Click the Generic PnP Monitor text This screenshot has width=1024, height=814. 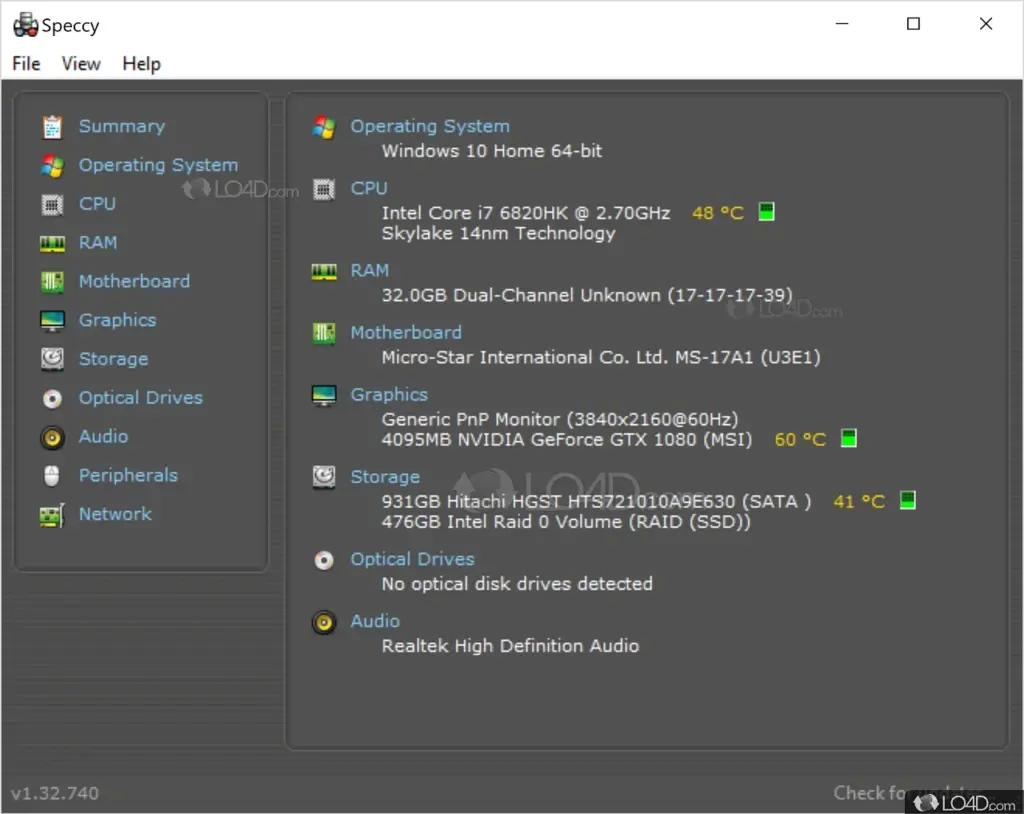[x=560, y=419]
